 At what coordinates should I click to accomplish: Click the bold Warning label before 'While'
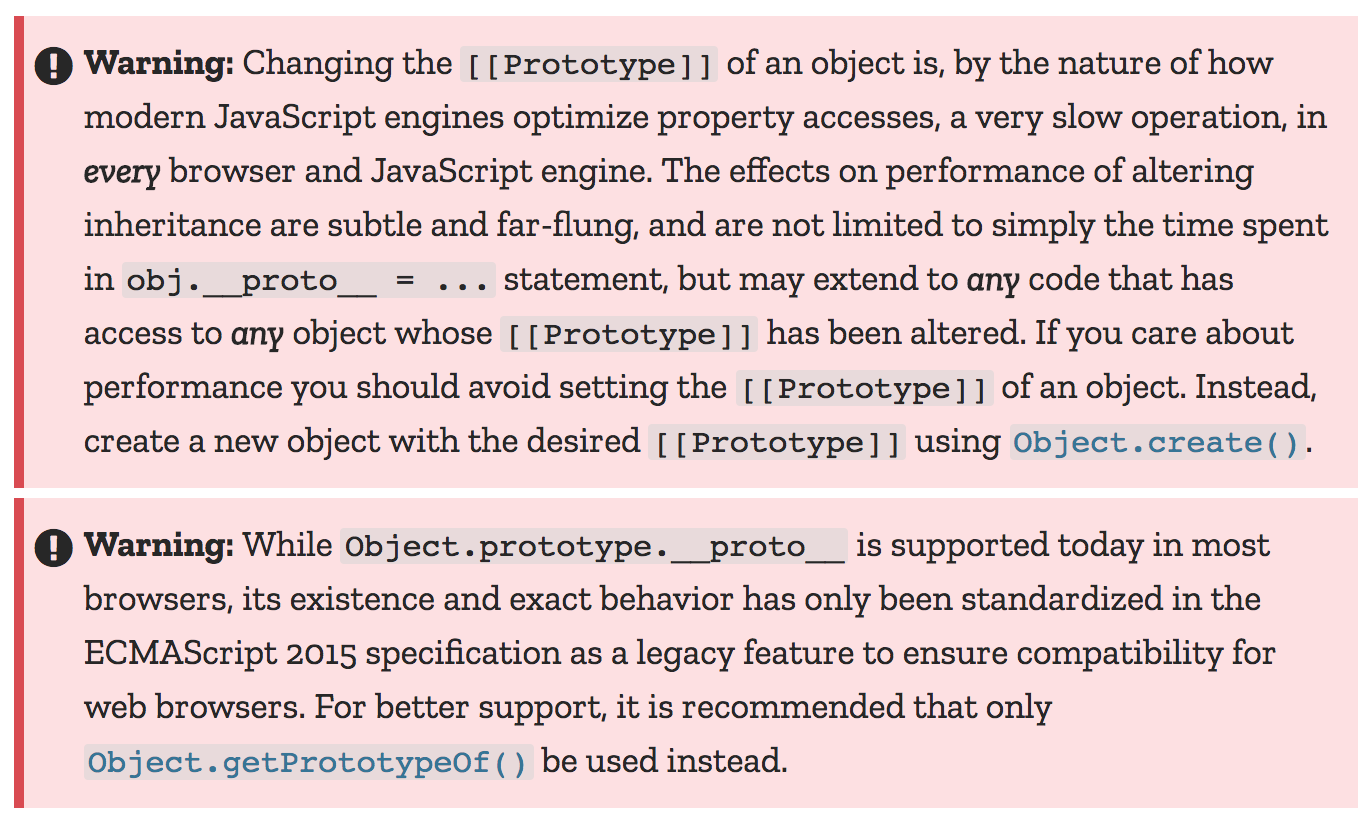[159, 546]
